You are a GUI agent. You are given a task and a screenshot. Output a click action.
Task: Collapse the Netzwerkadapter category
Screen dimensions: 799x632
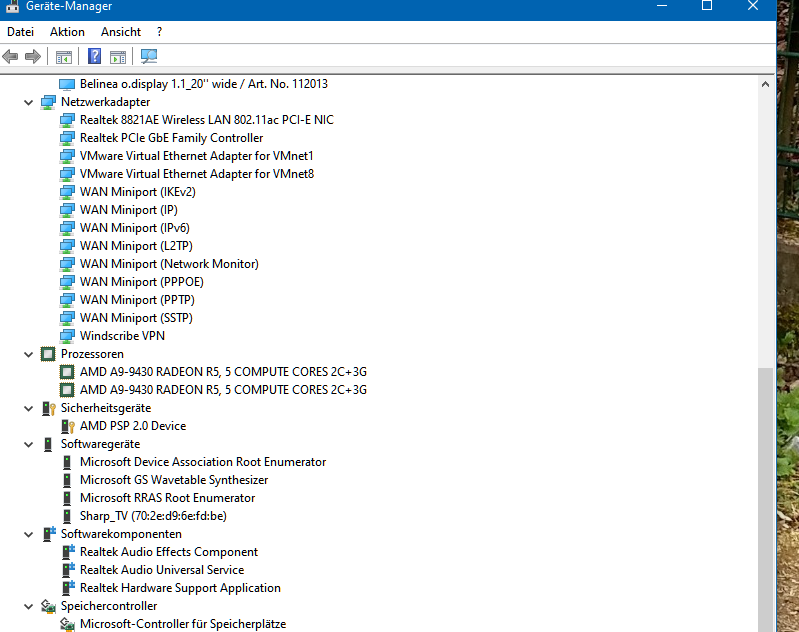29,102
